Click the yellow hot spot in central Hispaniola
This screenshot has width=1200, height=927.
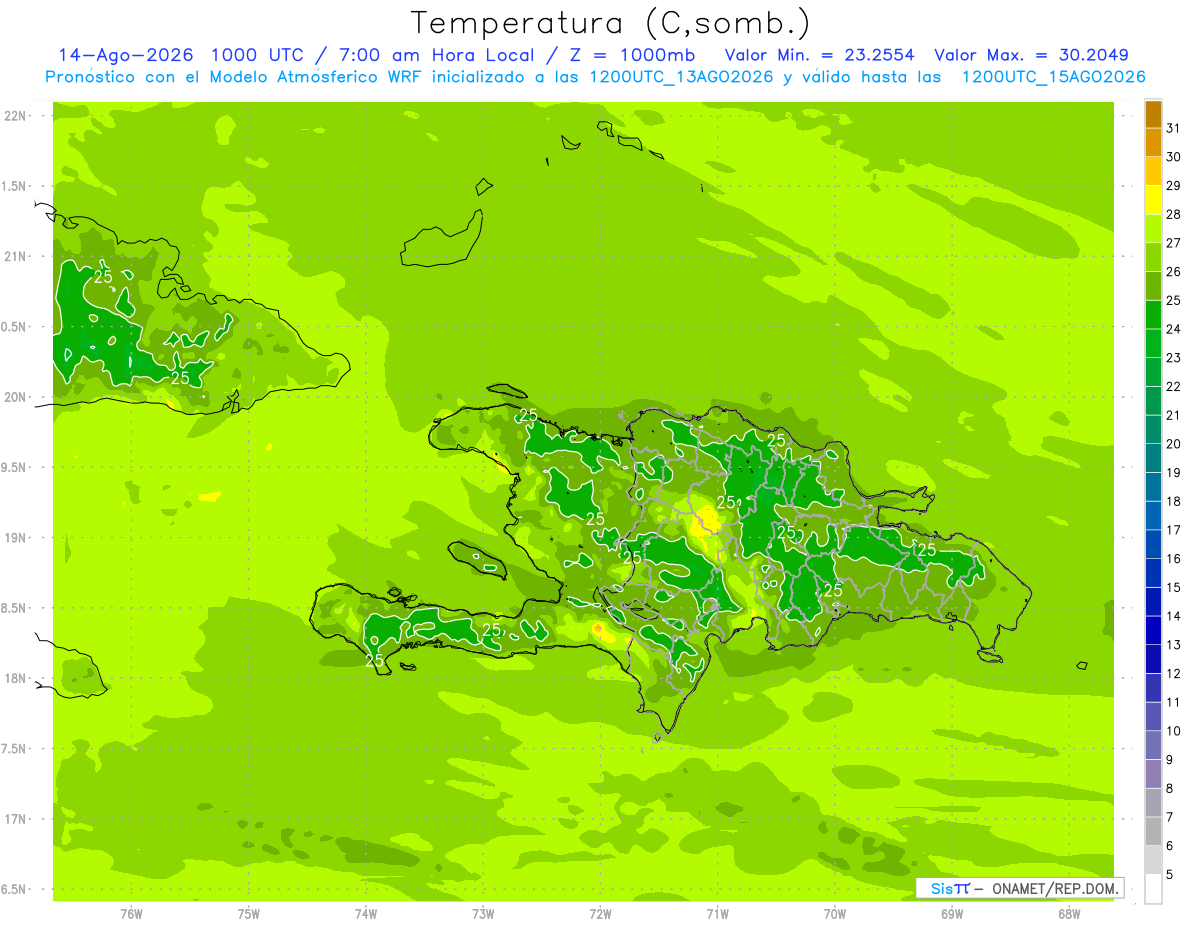(707, 521)
